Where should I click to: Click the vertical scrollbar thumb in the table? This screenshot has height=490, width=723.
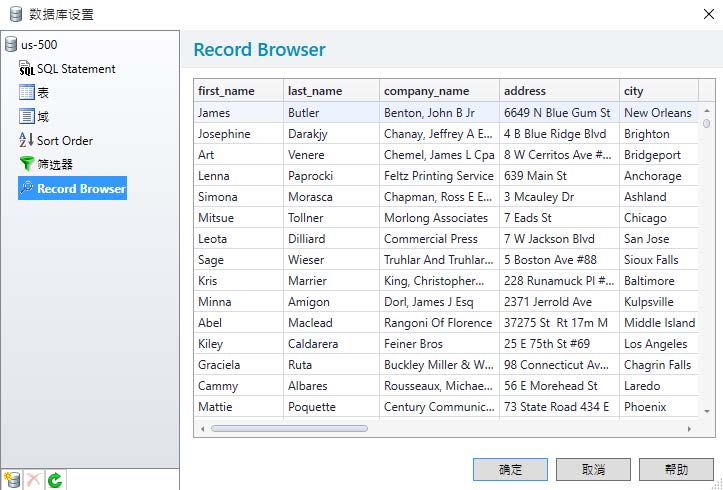point(706,125)
